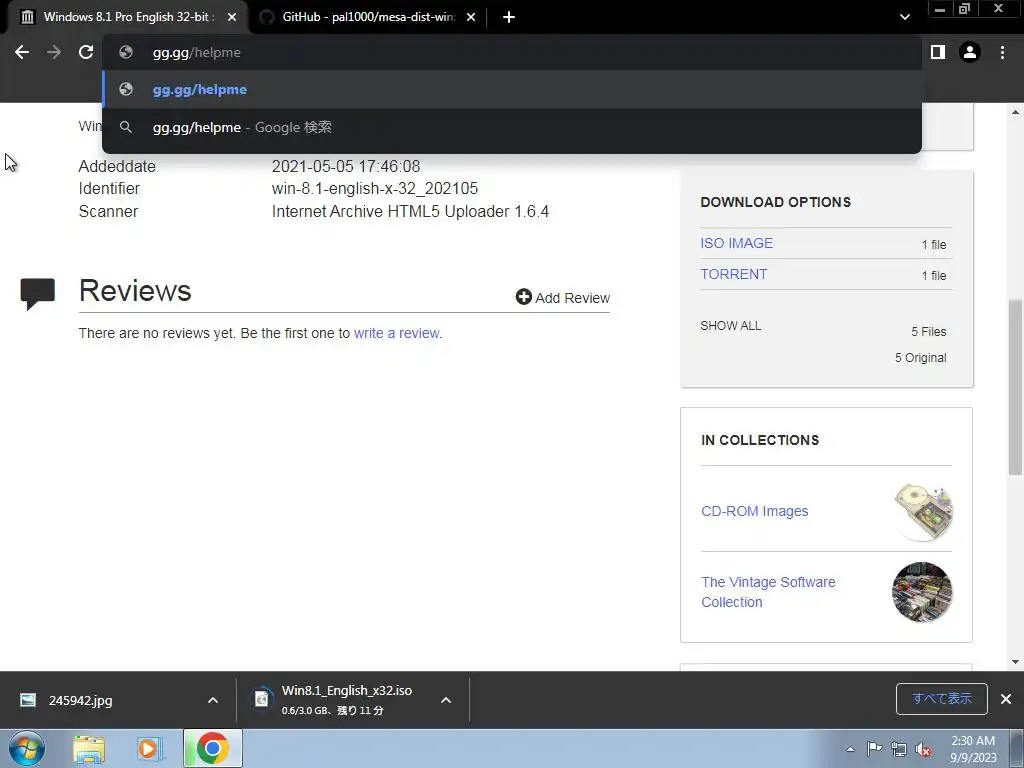The height and width of the screenshot is (768, 1024).
Task: Click identifier value win-8.1-english-x-32_202105
Action: (x=375, y=189)
